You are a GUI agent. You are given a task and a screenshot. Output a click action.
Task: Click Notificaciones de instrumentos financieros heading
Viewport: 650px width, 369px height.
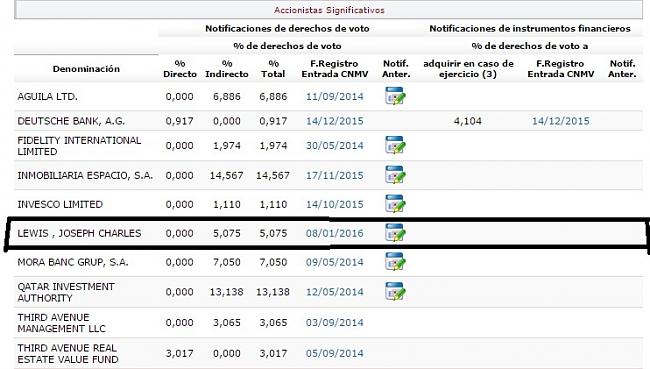(530, 29)
